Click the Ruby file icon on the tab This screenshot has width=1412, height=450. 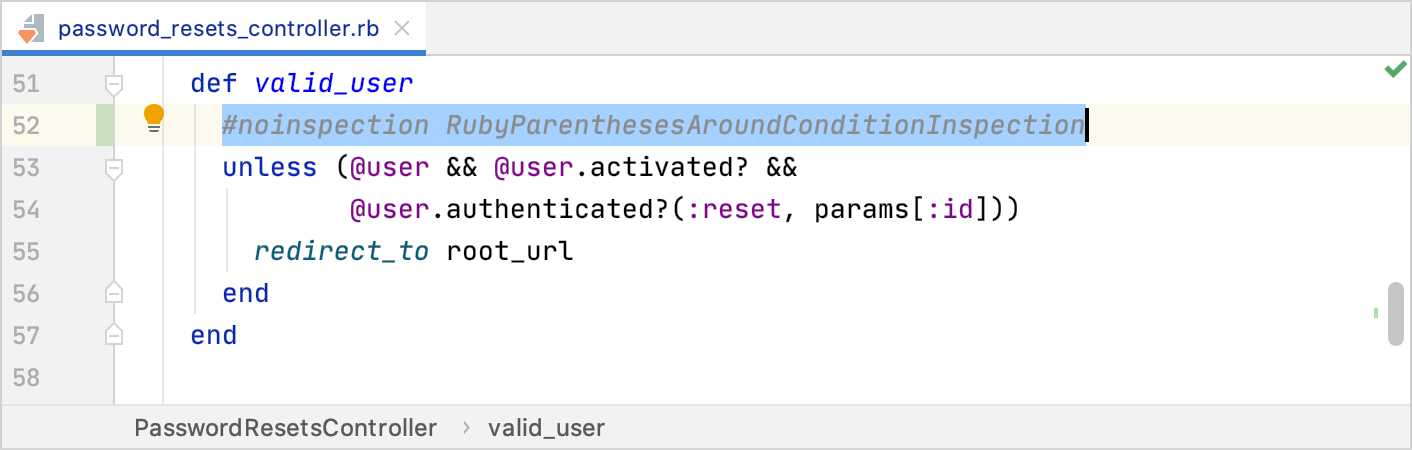coord(30,28)
